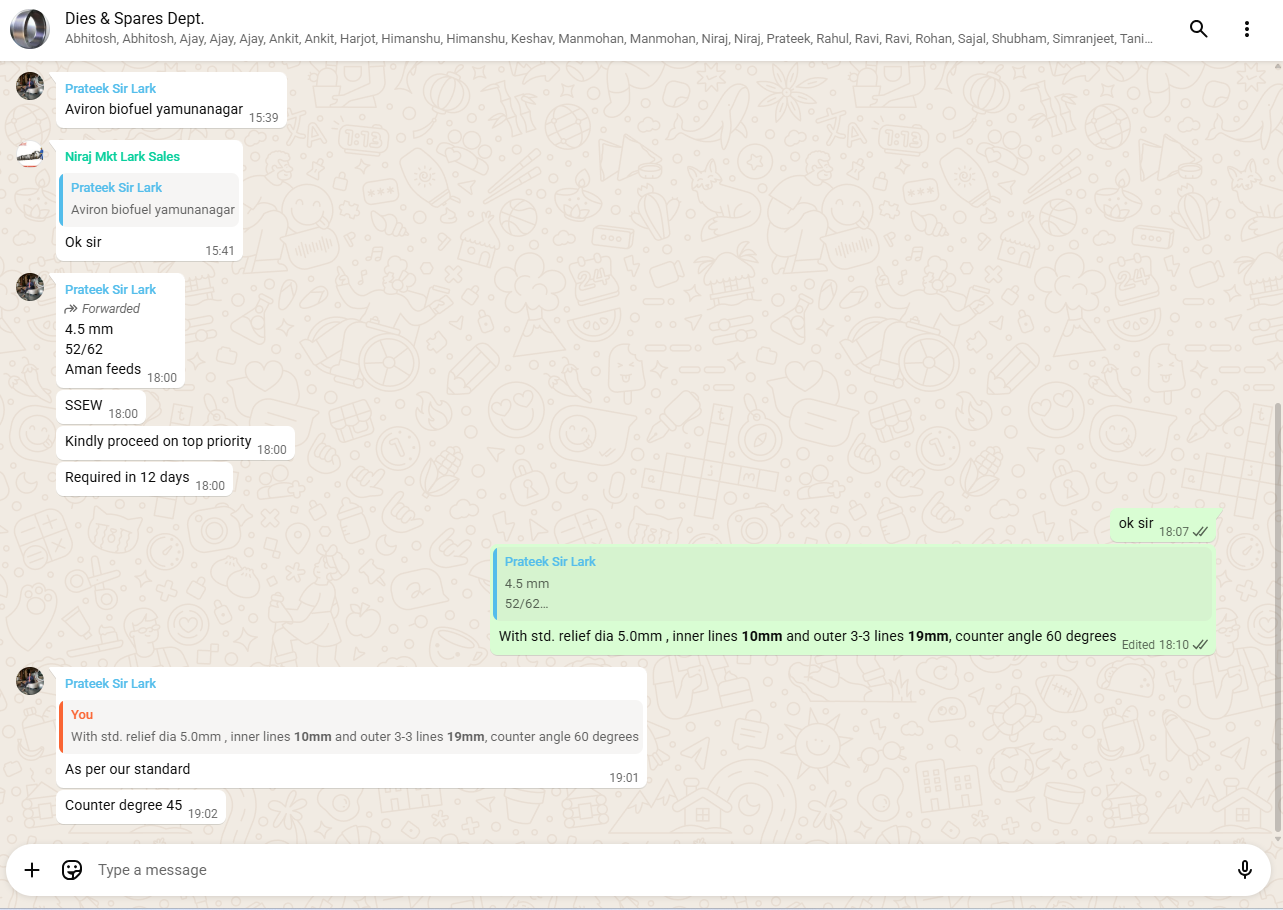Click sender name Niraj Mkt Lark Sales
Viewport: 1283px width, 910px height.
pos(122,157)
